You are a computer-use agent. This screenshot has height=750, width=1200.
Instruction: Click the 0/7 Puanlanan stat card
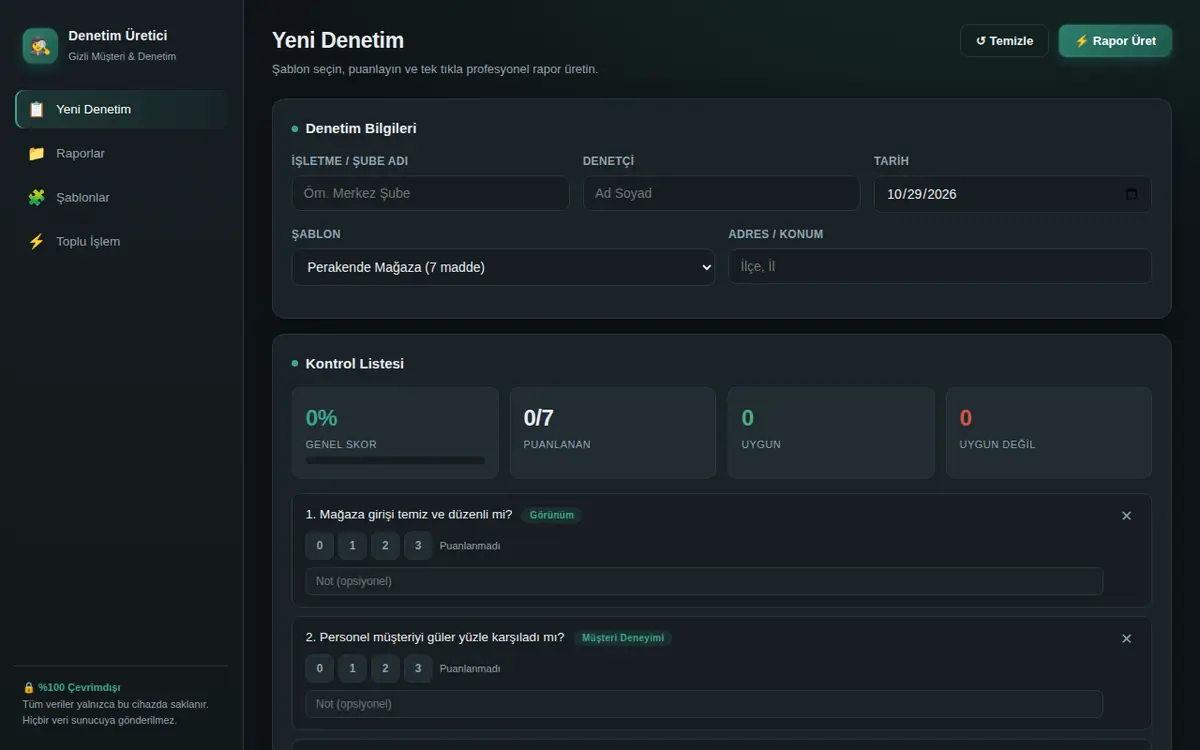(x=612, y=432)
